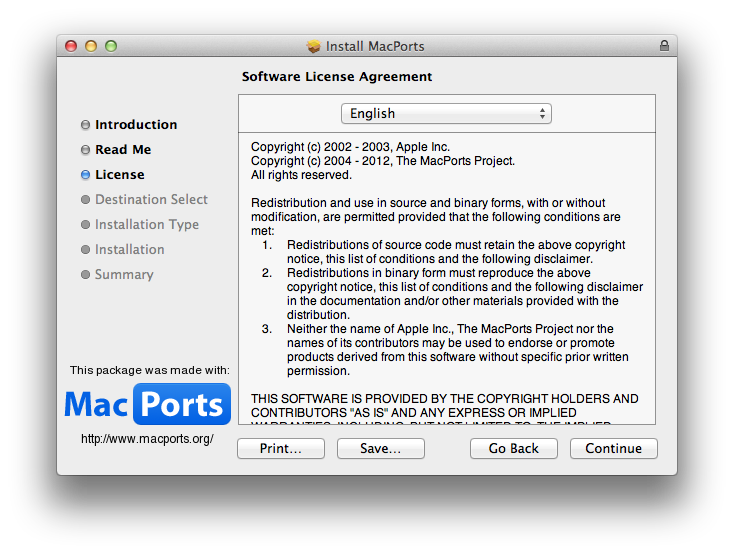Click license condition number 1 text
Image resolution: width=734 pixels, height=554 pixels.
456,251
